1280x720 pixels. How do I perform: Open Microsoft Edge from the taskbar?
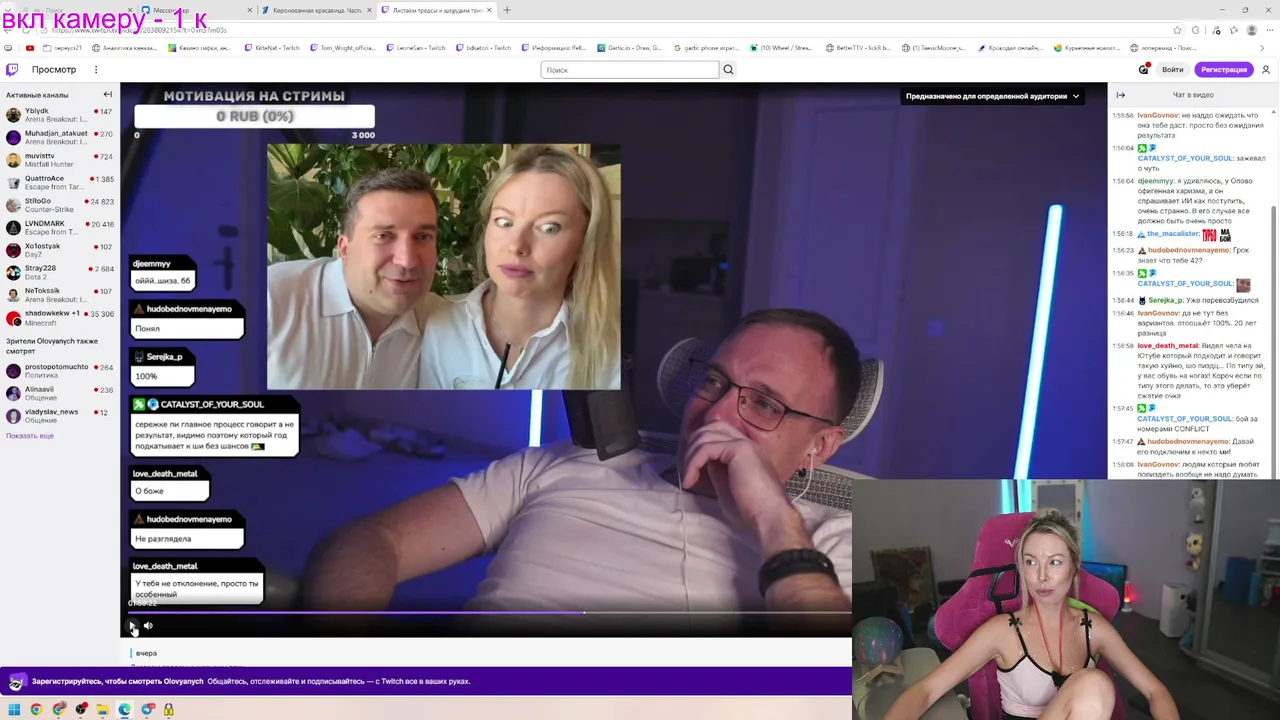[x=124, y=710]
